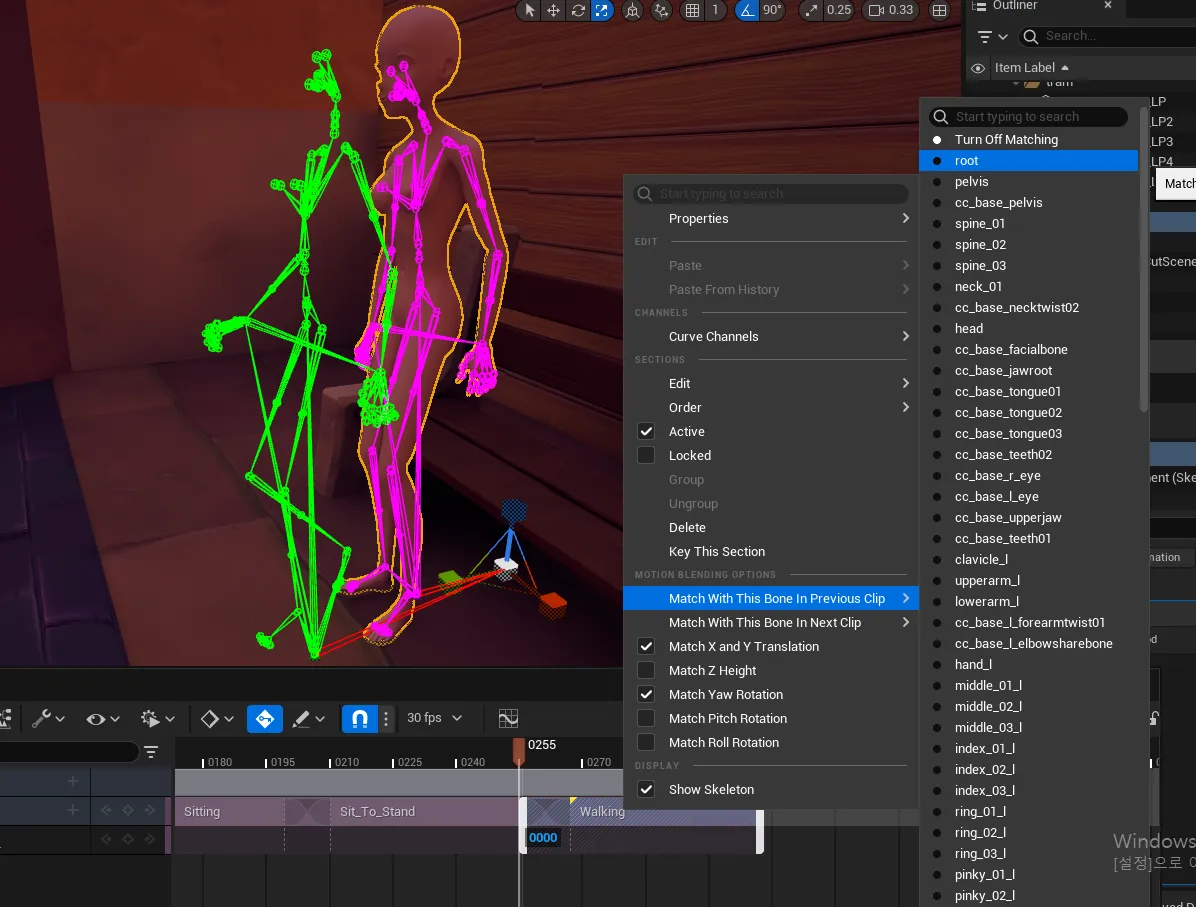Screen dimensions: 1196x907
Task: Toggle rotation angle snapping icon
Action: point(747,10)
